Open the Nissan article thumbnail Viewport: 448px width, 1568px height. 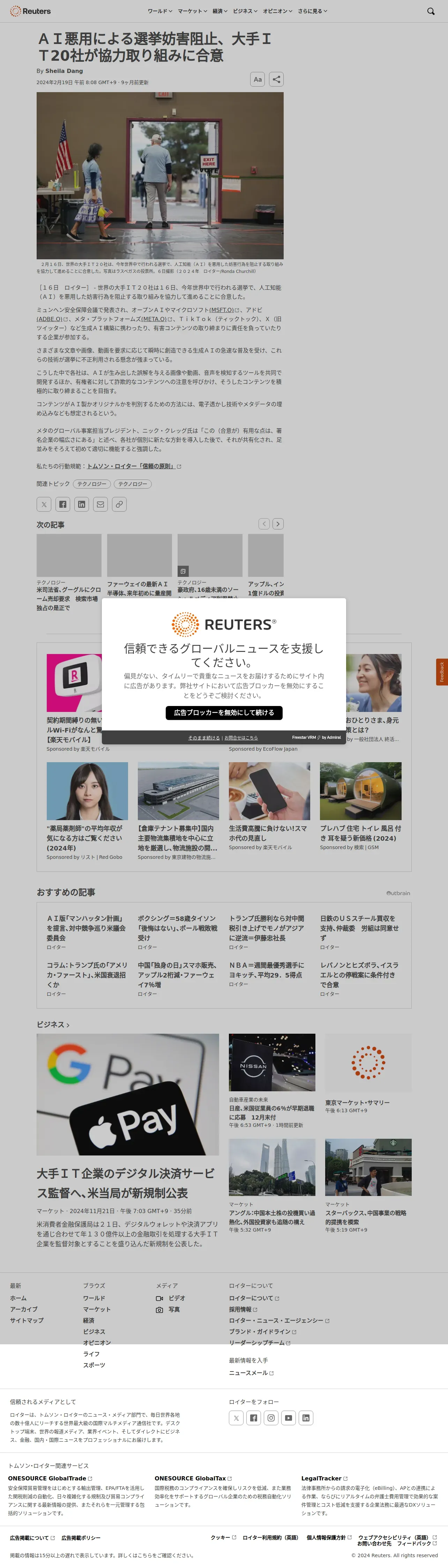[272, 1062]
